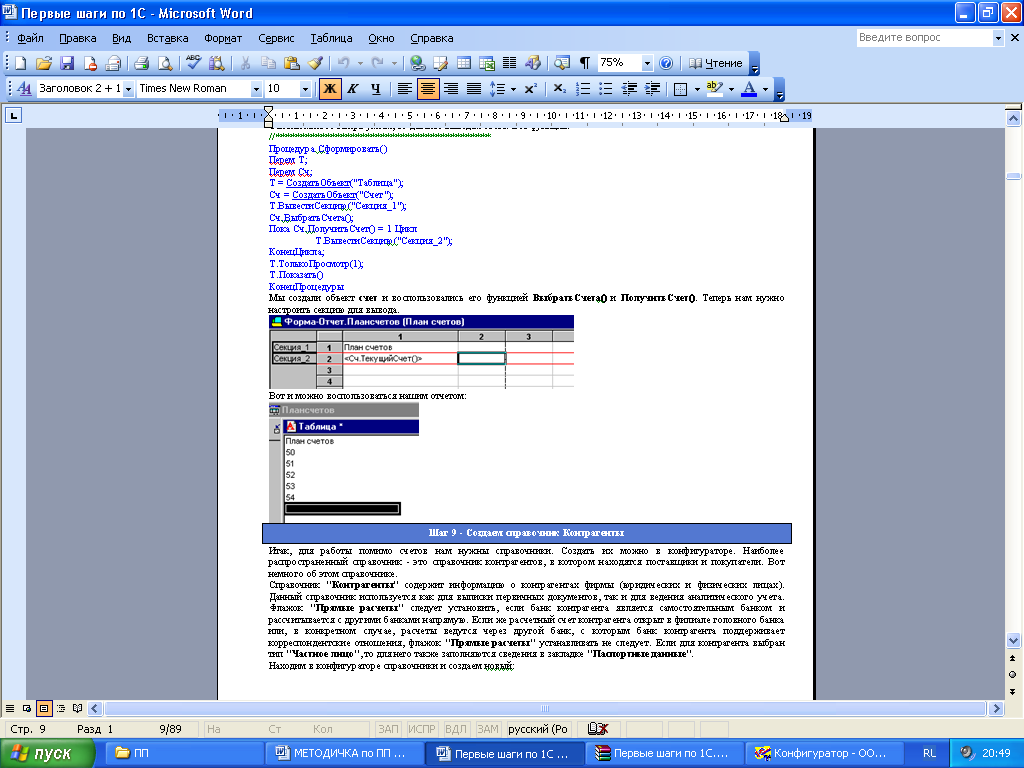Cut selection with the scissors icon

tap(245, 63)
